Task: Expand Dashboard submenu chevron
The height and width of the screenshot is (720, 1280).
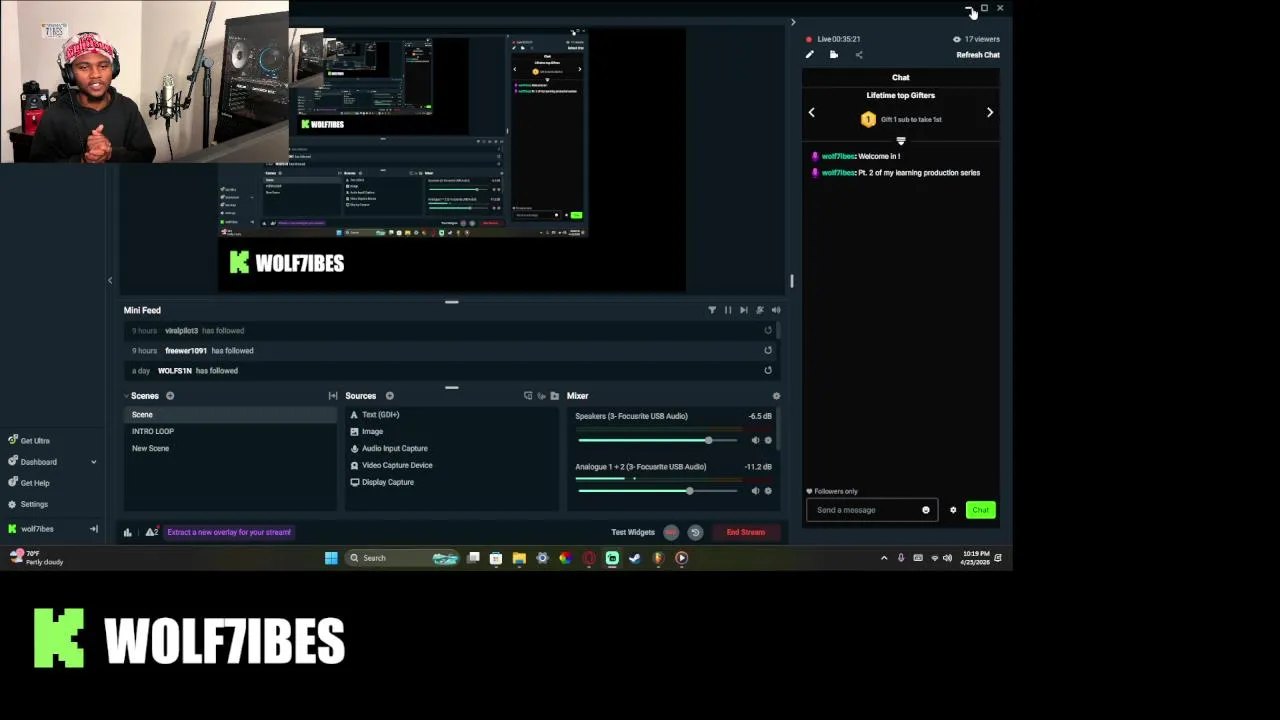Action: click(x=94, y=462)
